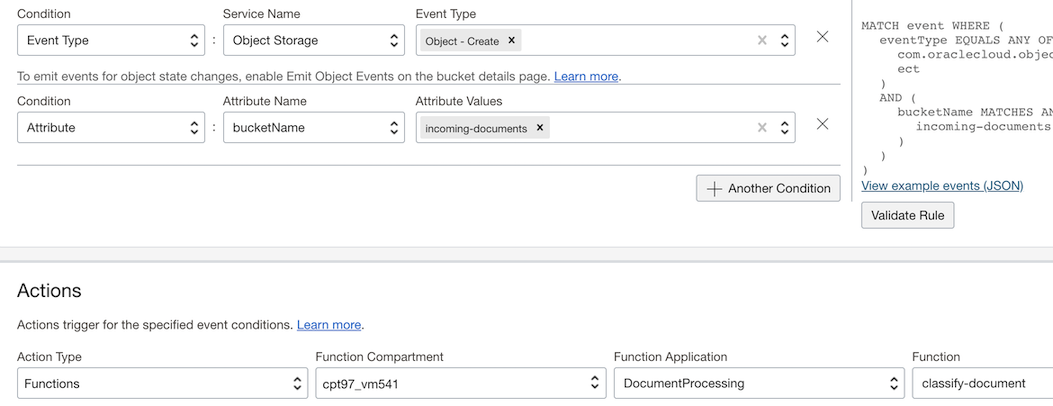Clear all selected Event Type values

click(762, 41)
